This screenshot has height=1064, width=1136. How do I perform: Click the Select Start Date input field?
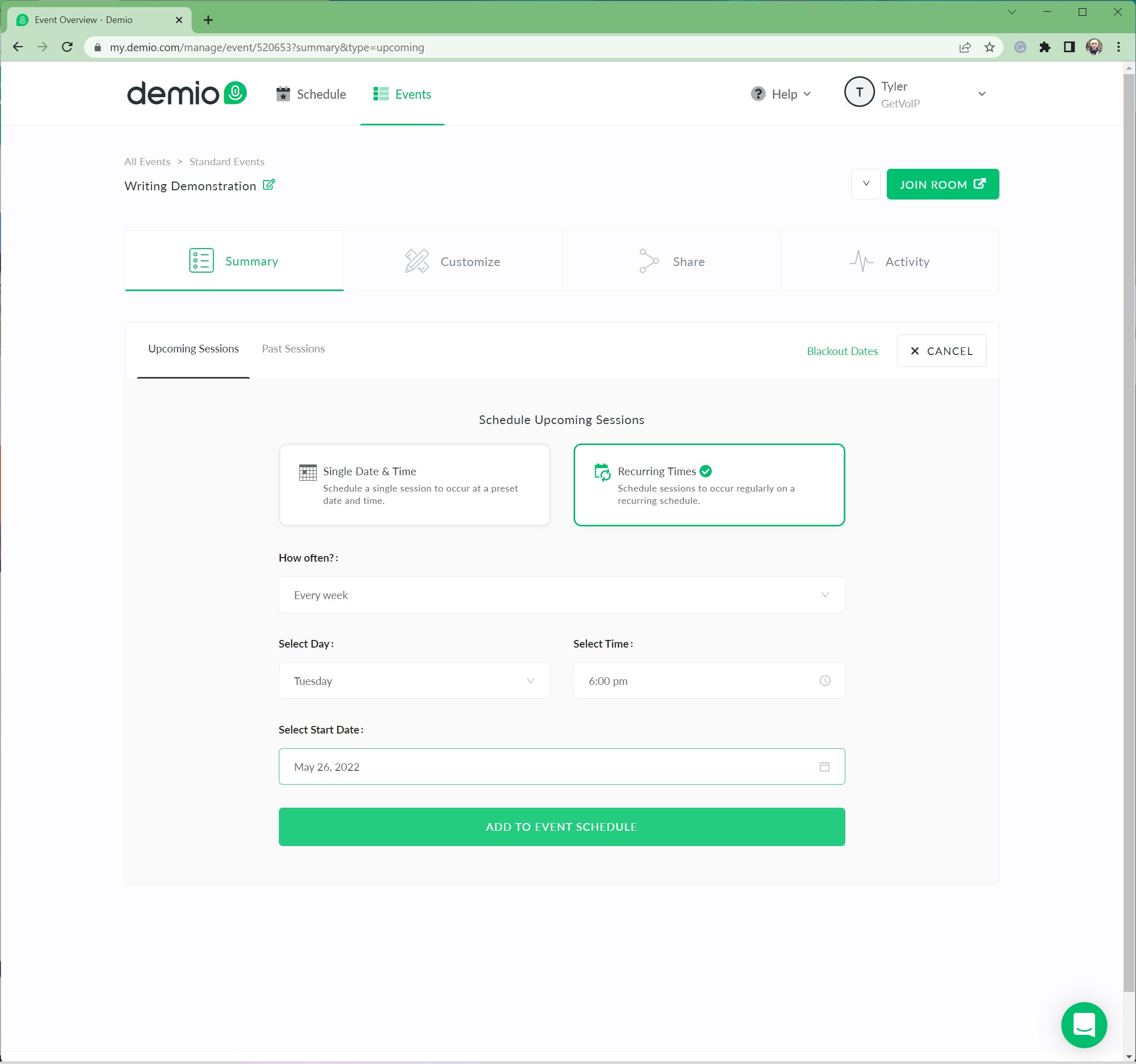561,766
